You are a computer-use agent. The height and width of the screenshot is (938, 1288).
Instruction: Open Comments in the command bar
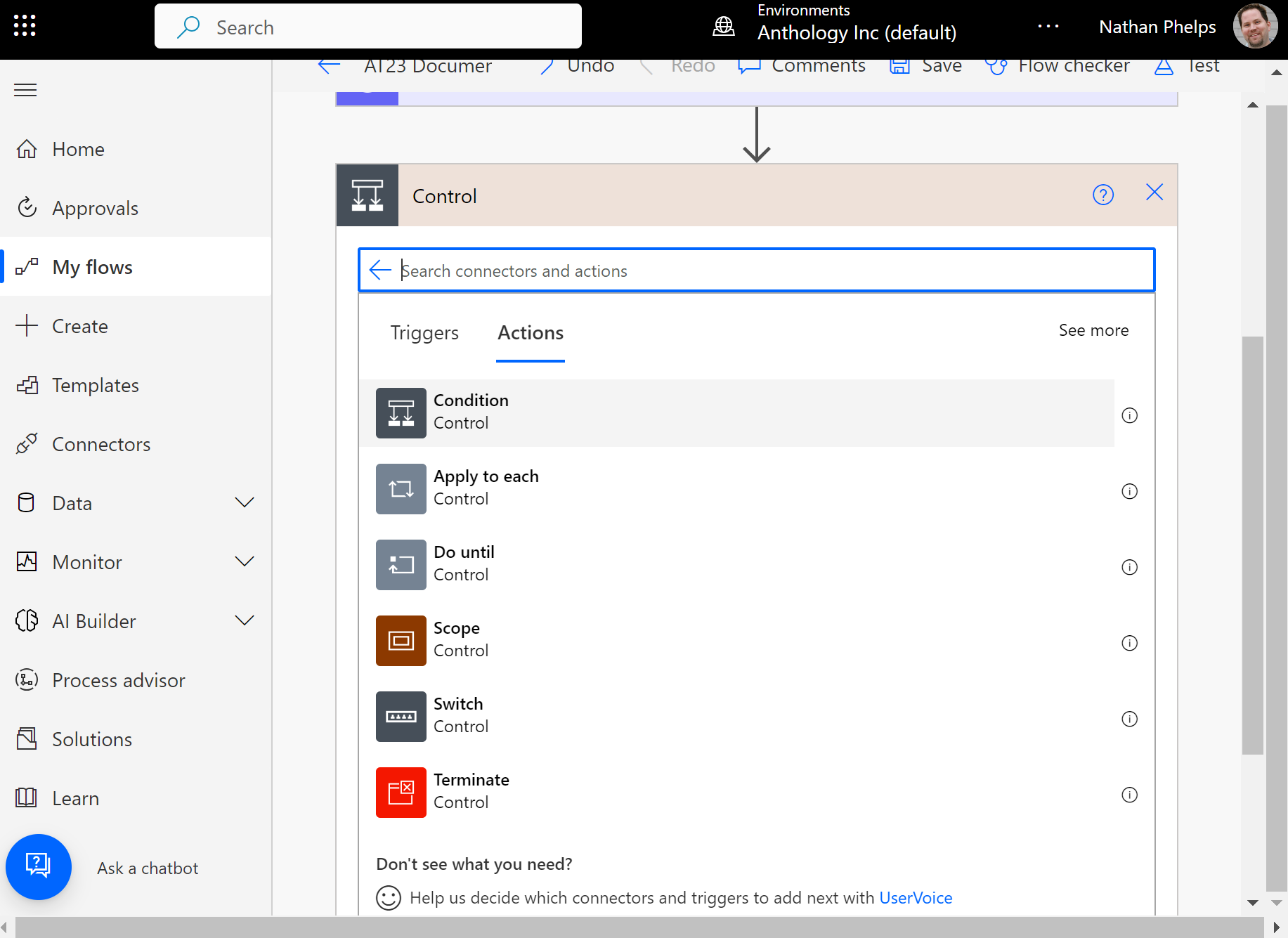coord(802,66)
